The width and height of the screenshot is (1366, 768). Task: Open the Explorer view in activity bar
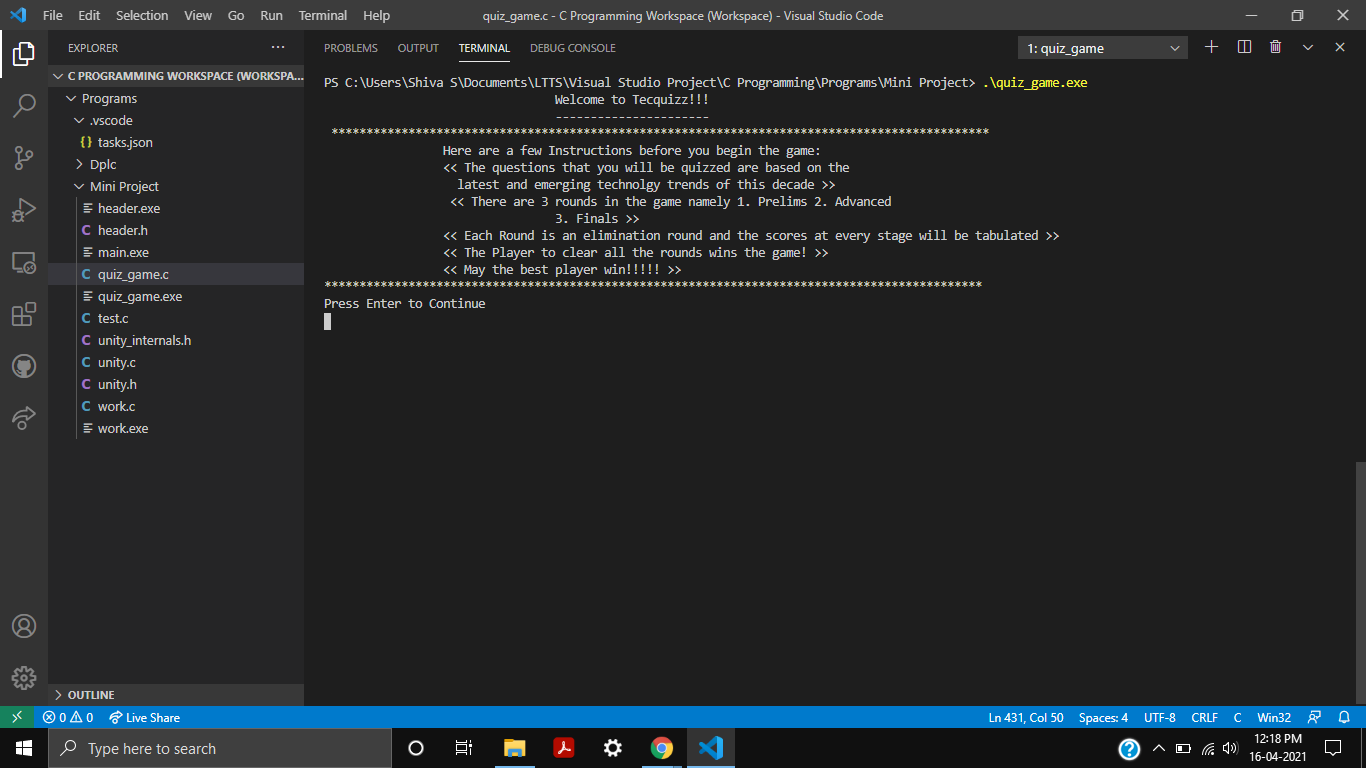[24, 54]
